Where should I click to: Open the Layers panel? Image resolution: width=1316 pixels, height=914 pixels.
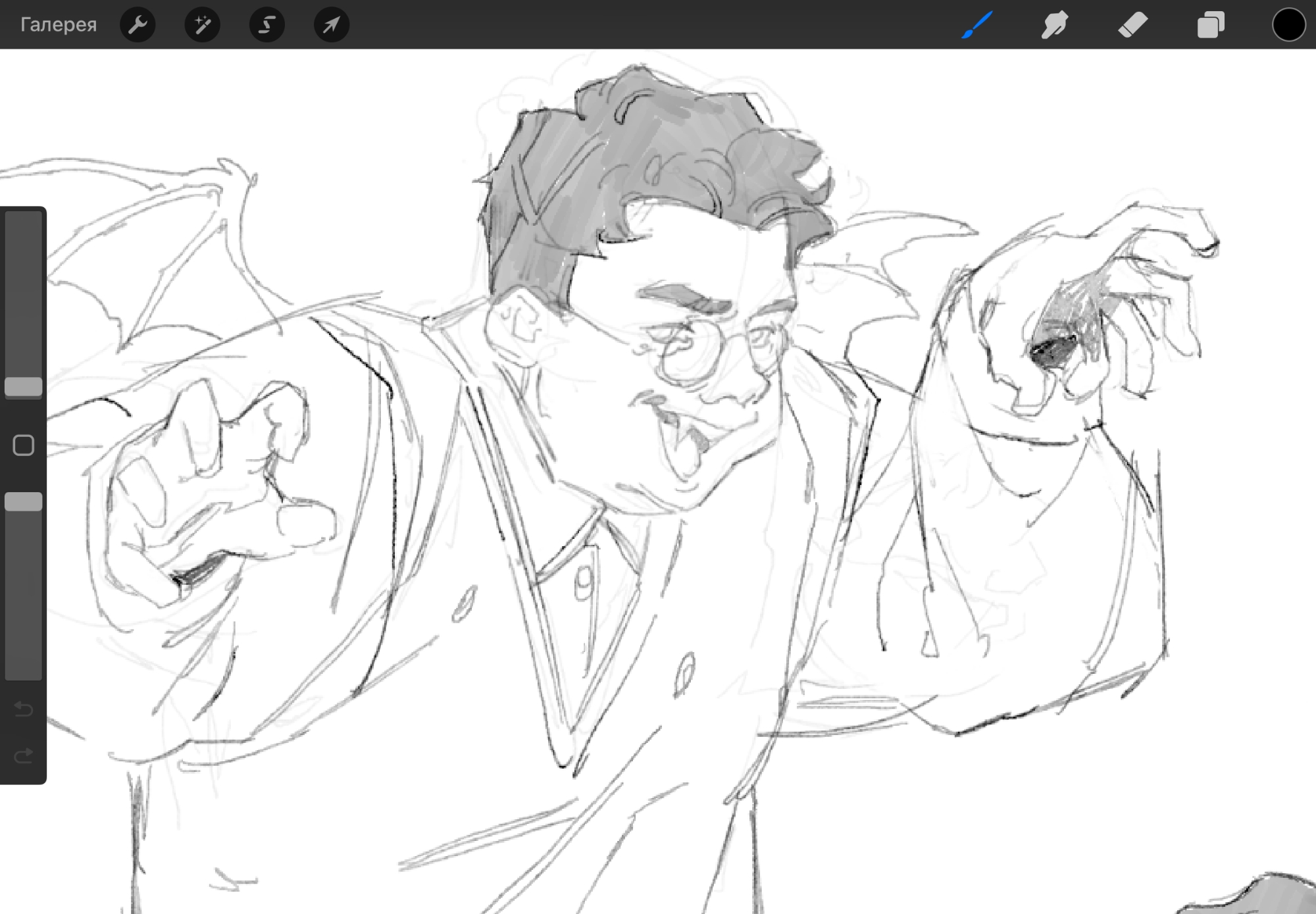tap(1211, 25)
